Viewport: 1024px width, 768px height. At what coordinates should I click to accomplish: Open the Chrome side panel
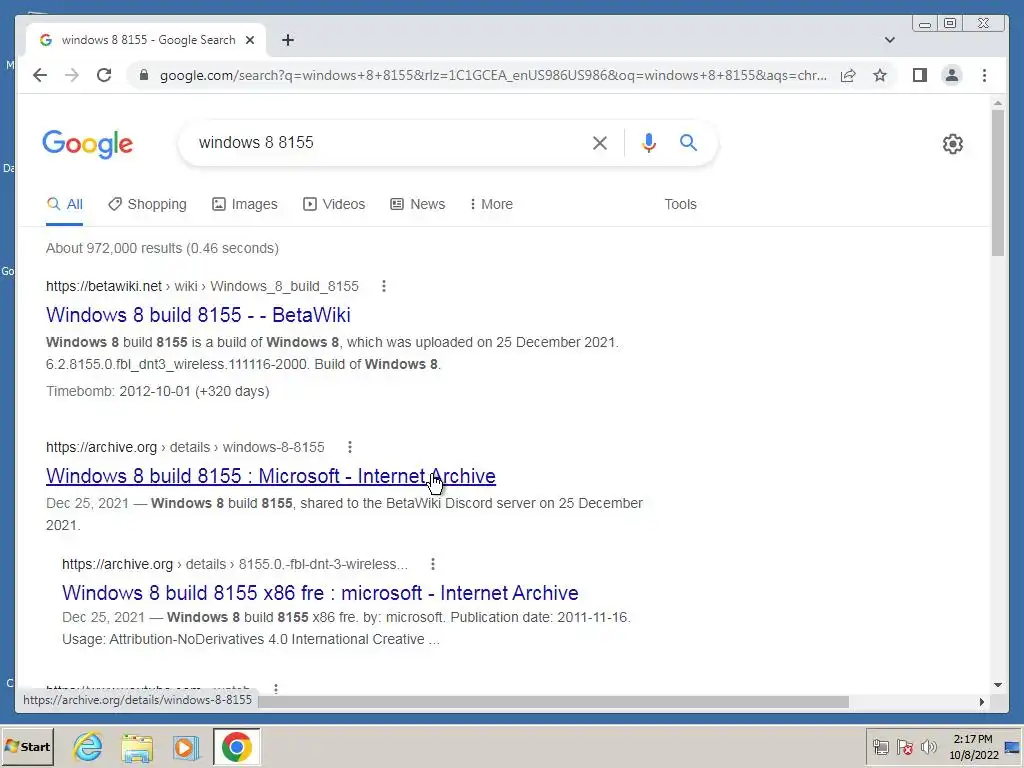pos(920,75)
